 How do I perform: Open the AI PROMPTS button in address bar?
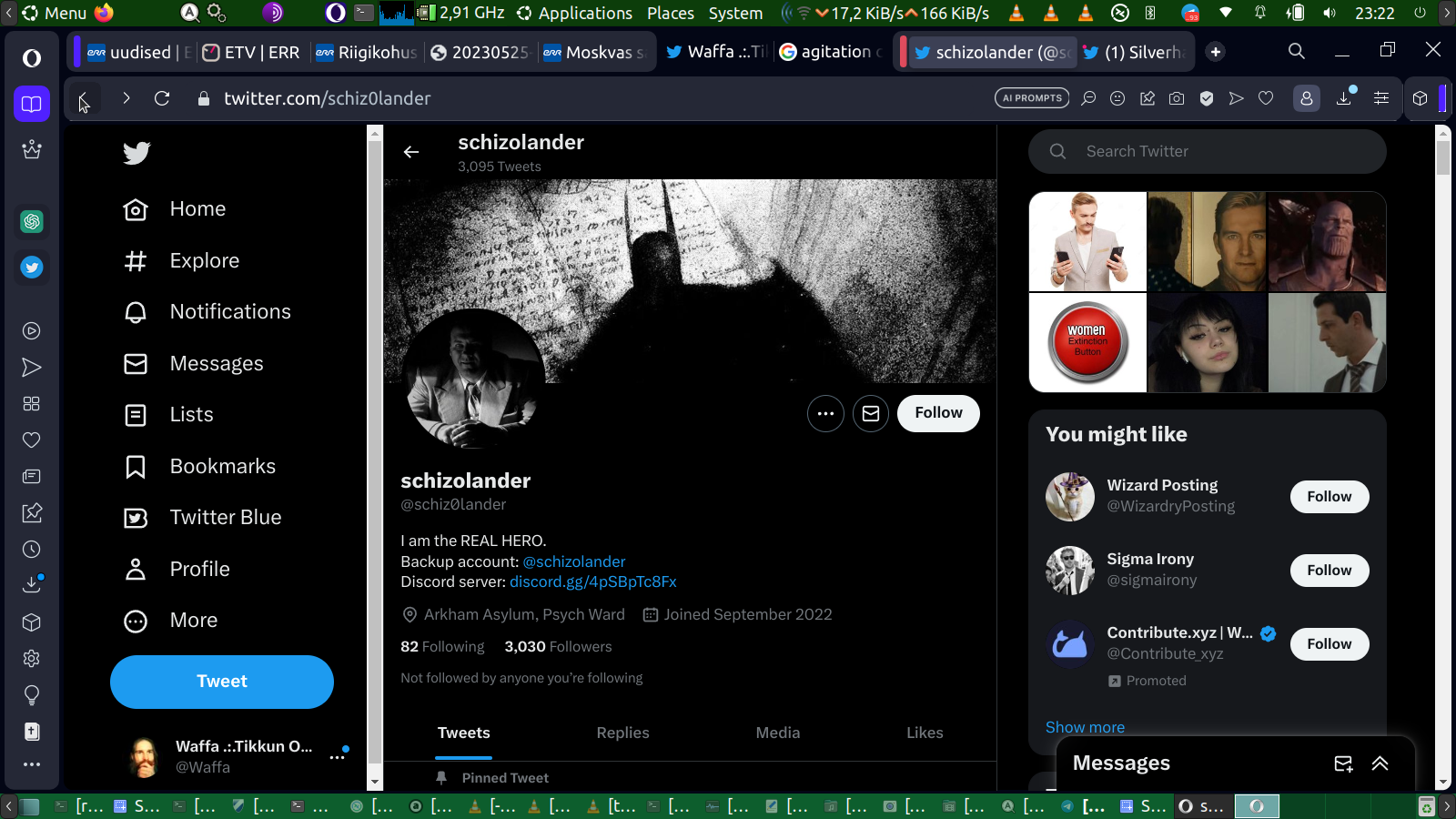point(1032,98)
